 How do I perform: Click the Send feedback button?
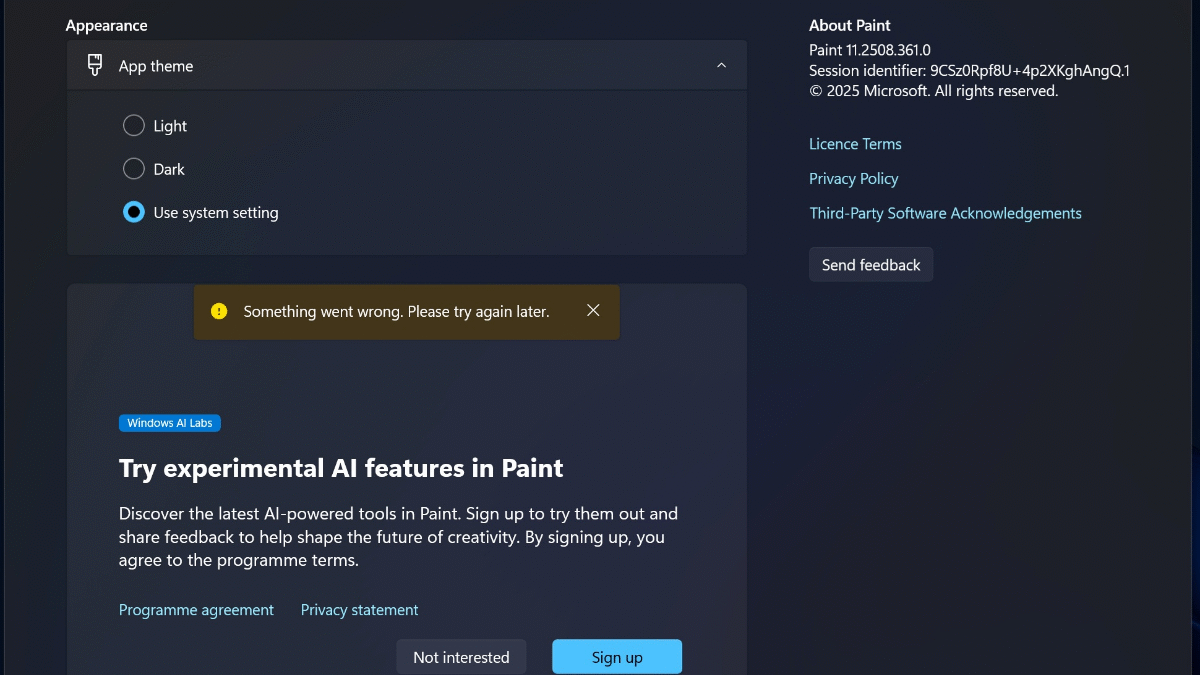pyautogui.click(x=871, y=265)
